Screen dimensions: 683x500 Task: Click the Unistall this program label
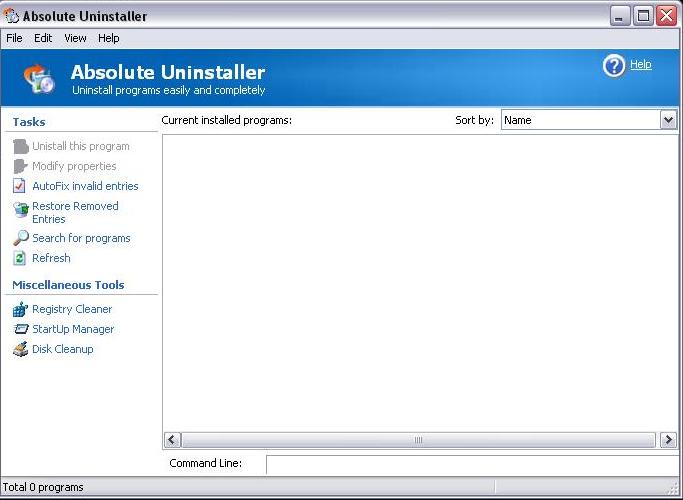(x=81, y=146)
